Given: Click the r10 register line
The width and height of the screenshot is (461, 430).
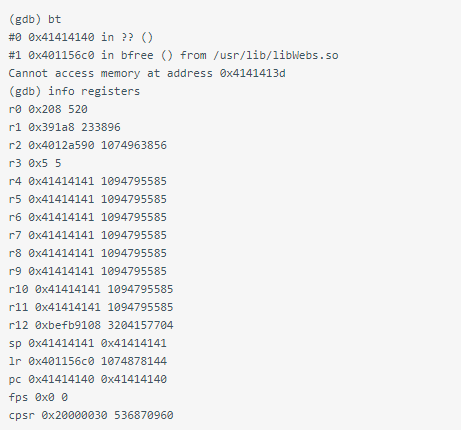Looking at the screenshot, I should coord(91,289).
